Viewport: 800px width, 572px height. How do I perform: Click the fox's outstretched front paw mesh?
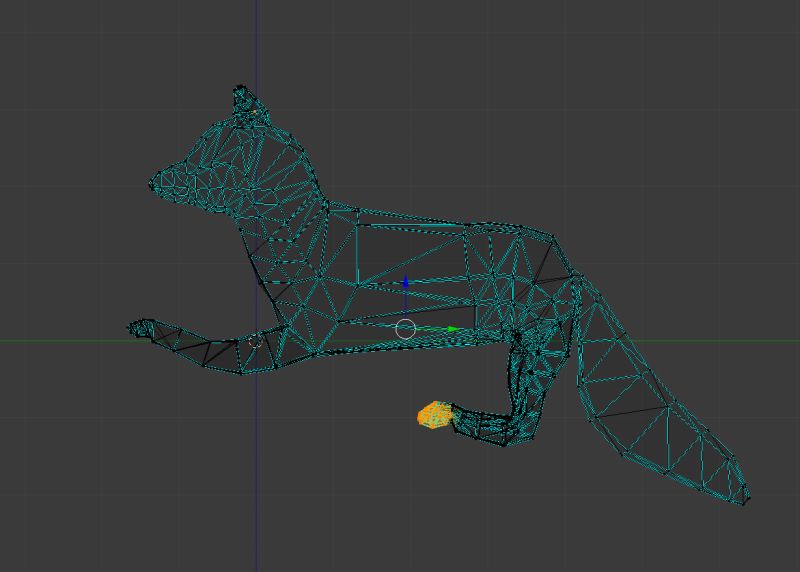point(140,327)
